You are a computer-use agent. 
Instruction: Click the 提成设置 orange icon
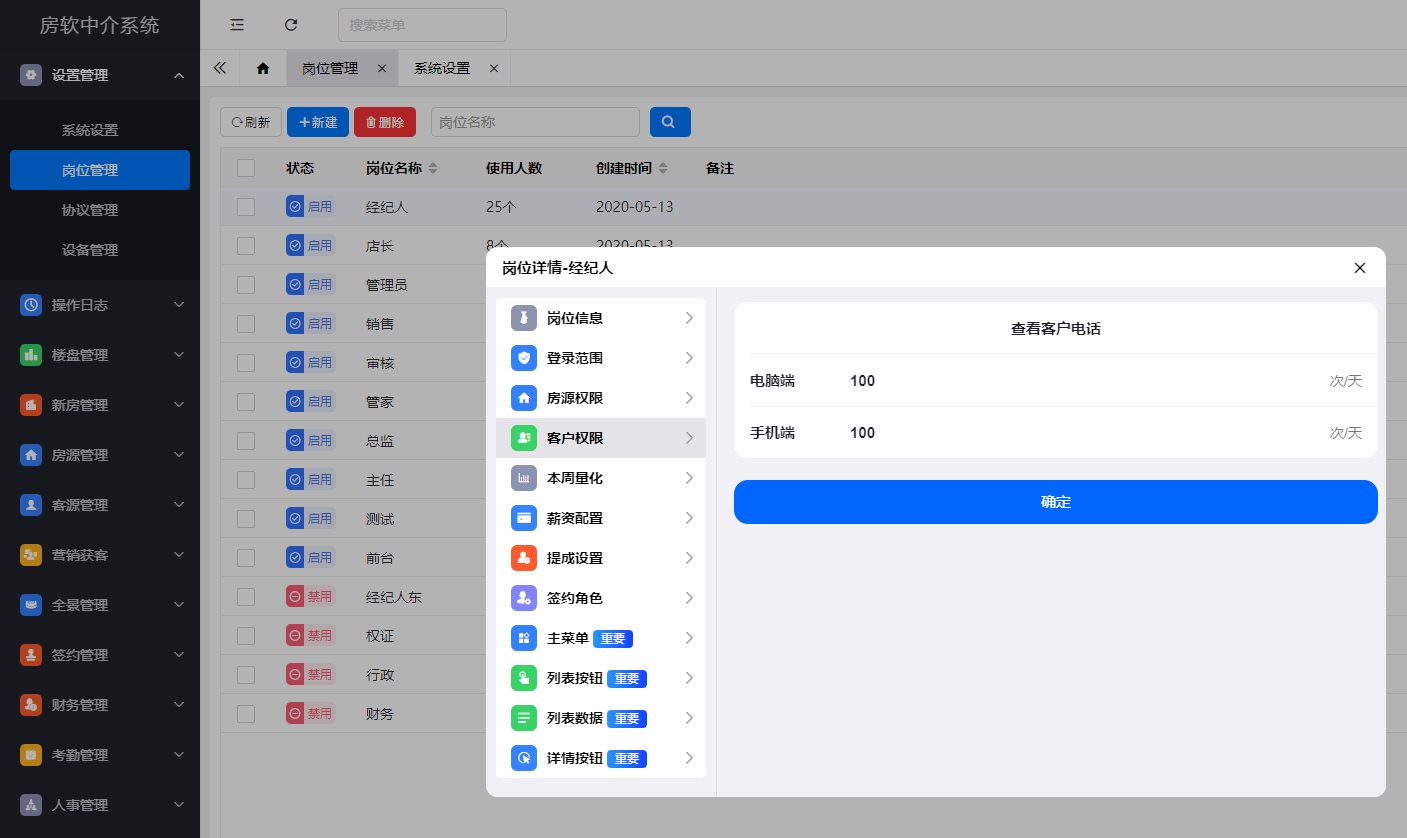point(524,558)
